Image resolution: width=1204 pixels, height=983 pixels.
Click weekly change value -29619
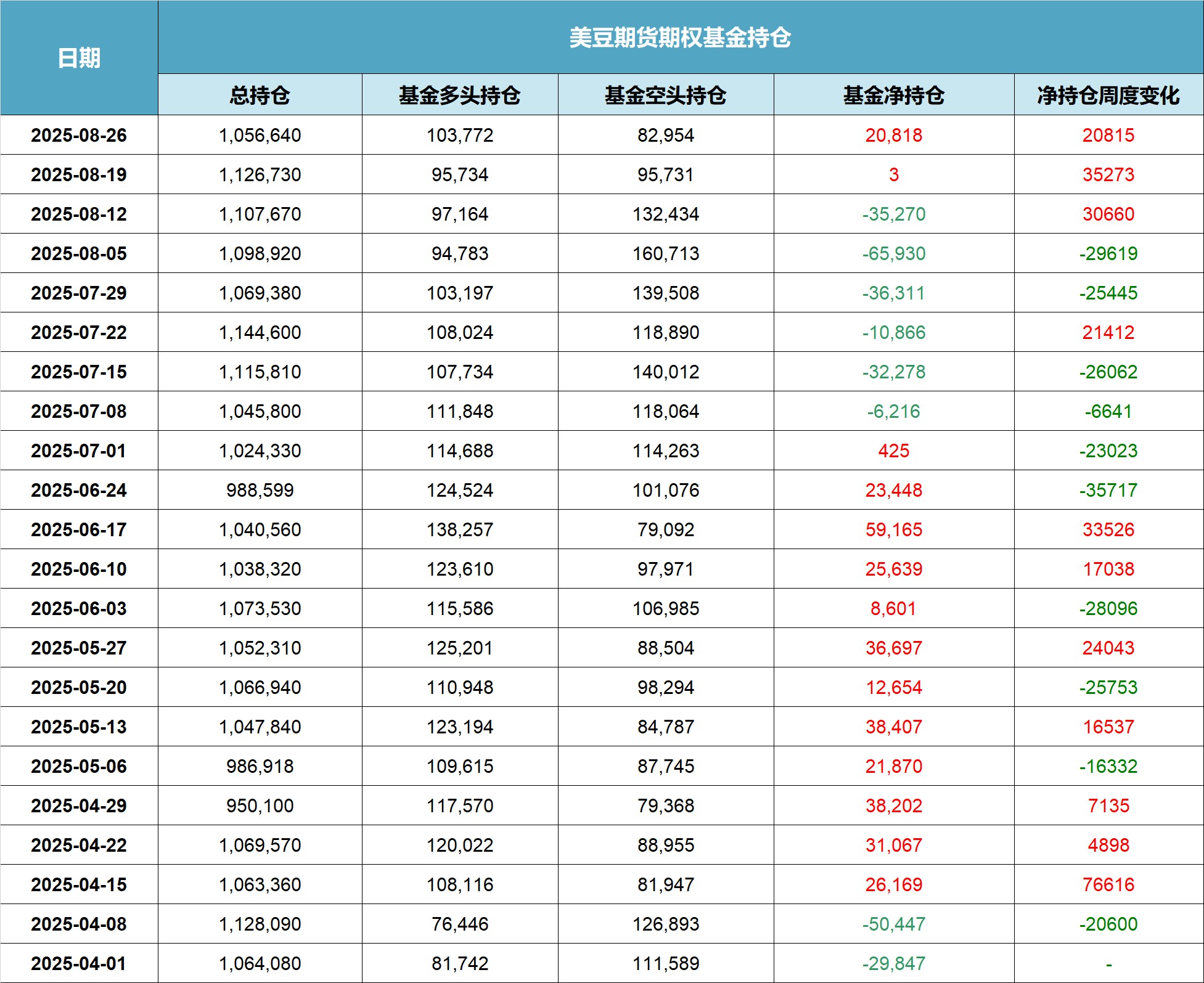[x=1108, y=253]
